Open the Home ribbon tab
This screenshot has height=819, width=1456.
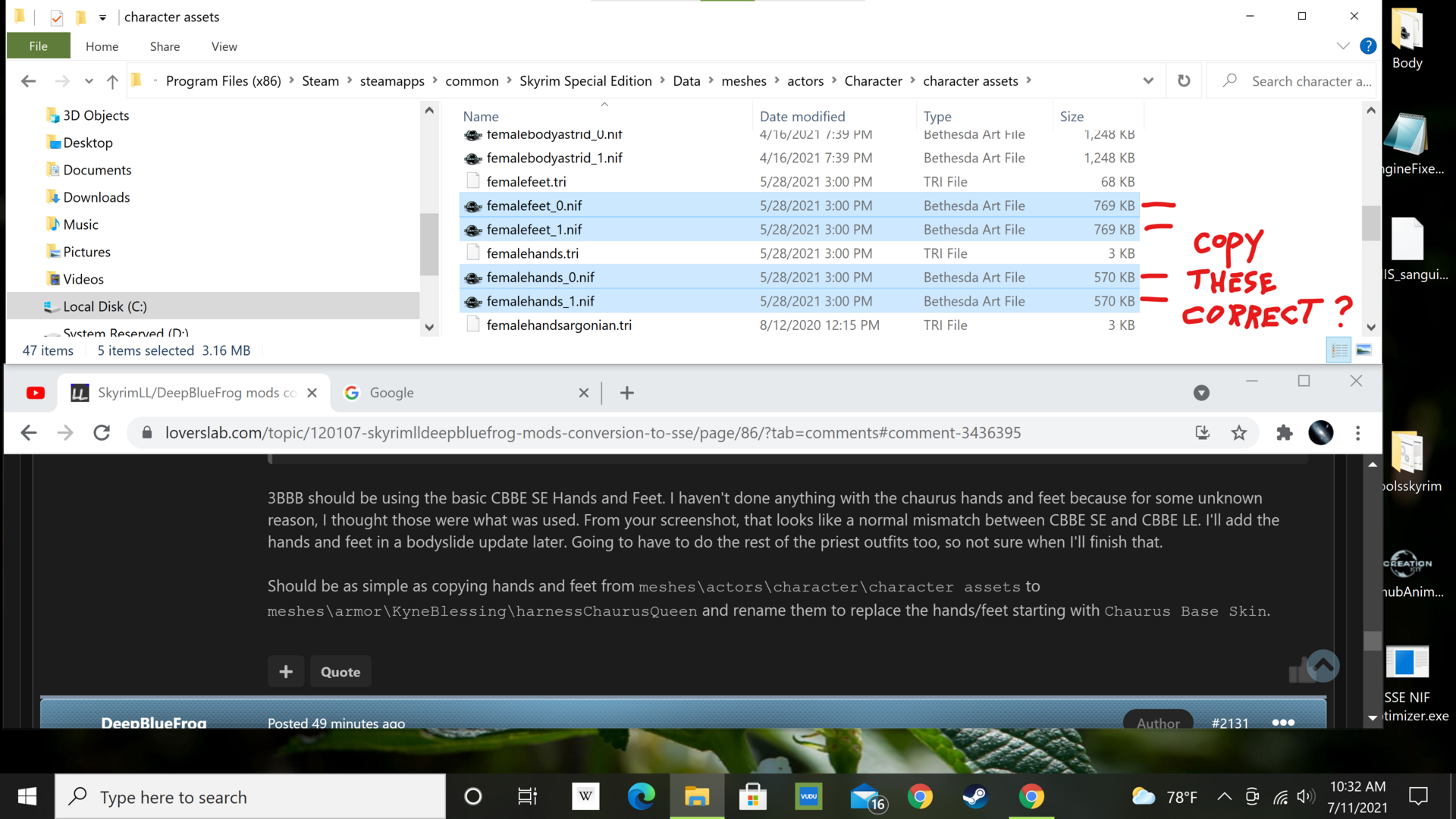point(102,46)
